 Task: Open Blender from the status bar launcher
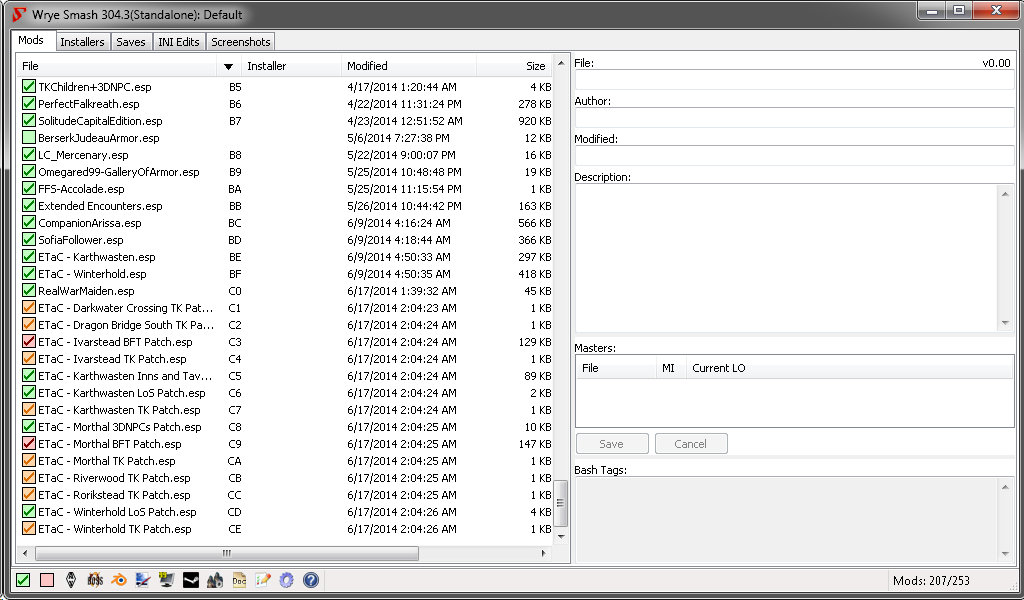tap(119, 580)
